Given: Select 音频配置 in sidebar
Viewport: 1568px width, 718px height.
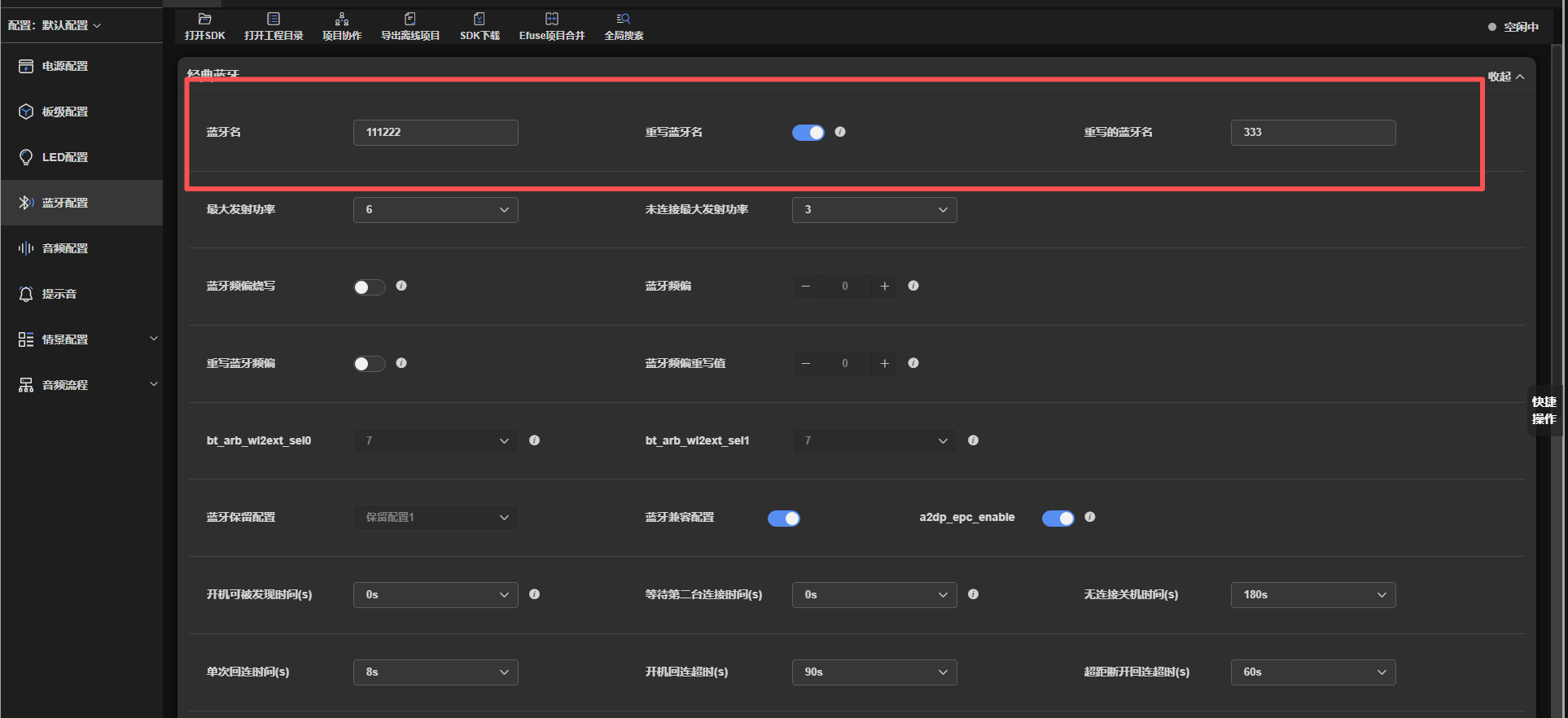Looking at the screenshot, I should click(x=81, y=248).
